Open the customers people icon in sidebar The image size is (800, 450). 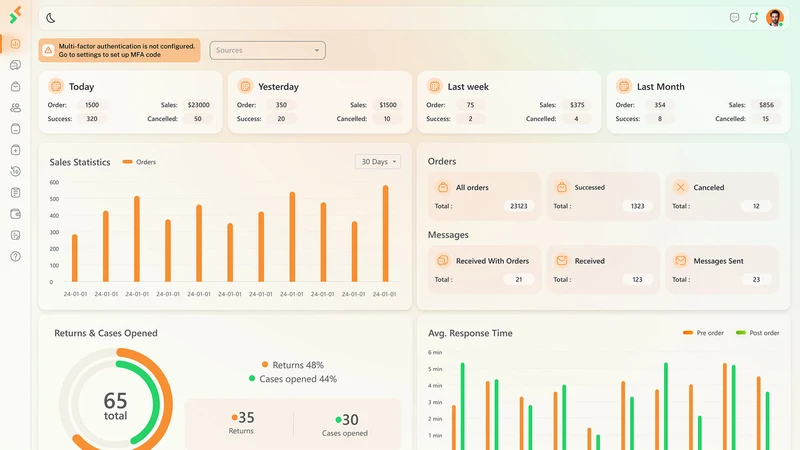(x=15, y=108)
